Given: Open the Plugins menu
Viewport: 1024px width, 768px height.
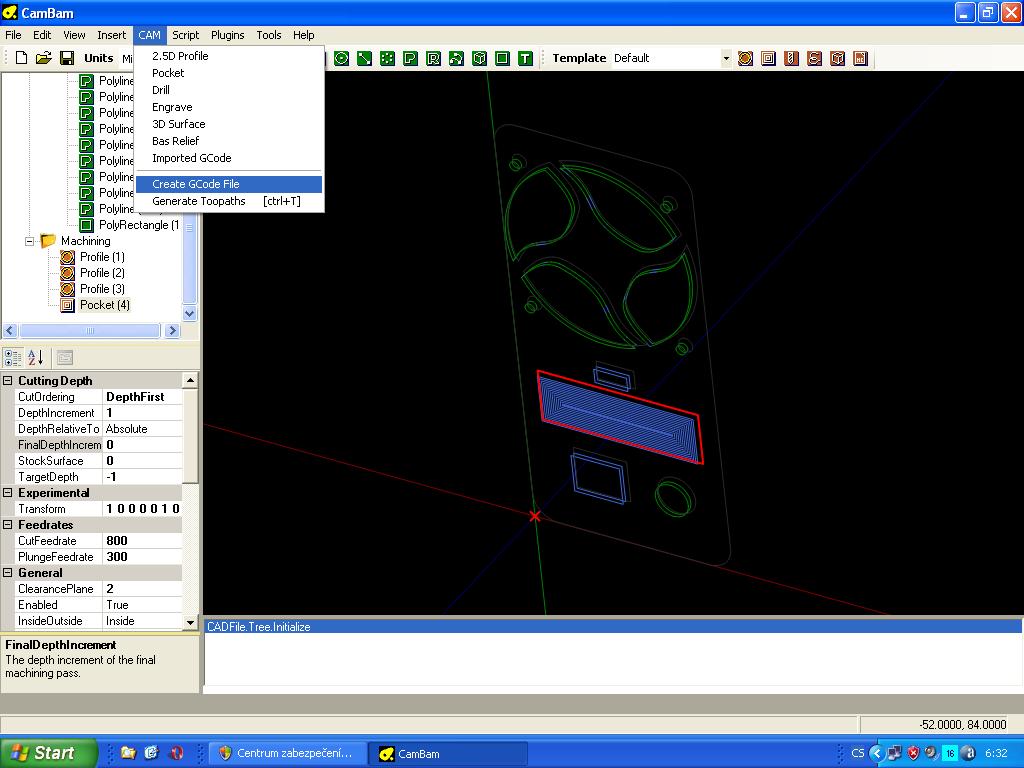Looking at the screenshot, I should click(x=227, y=35).
